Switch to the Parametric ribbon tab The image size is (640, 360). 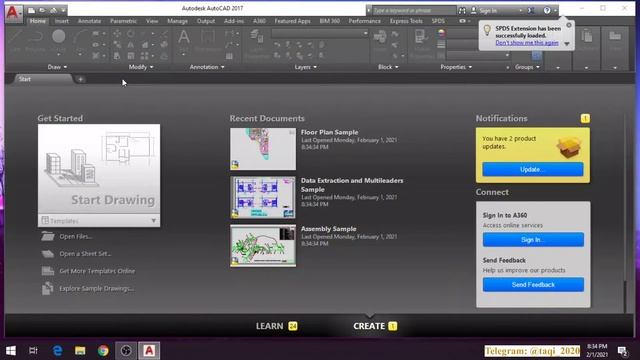coord(123,21)
